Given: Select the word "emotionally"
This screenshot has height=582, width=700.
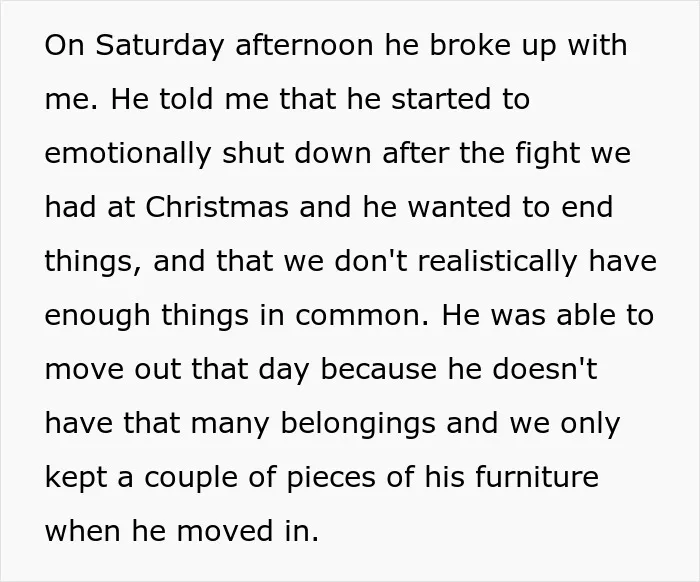Looking at the screenshot, I should pyautogui.click(x=128, y=154).
